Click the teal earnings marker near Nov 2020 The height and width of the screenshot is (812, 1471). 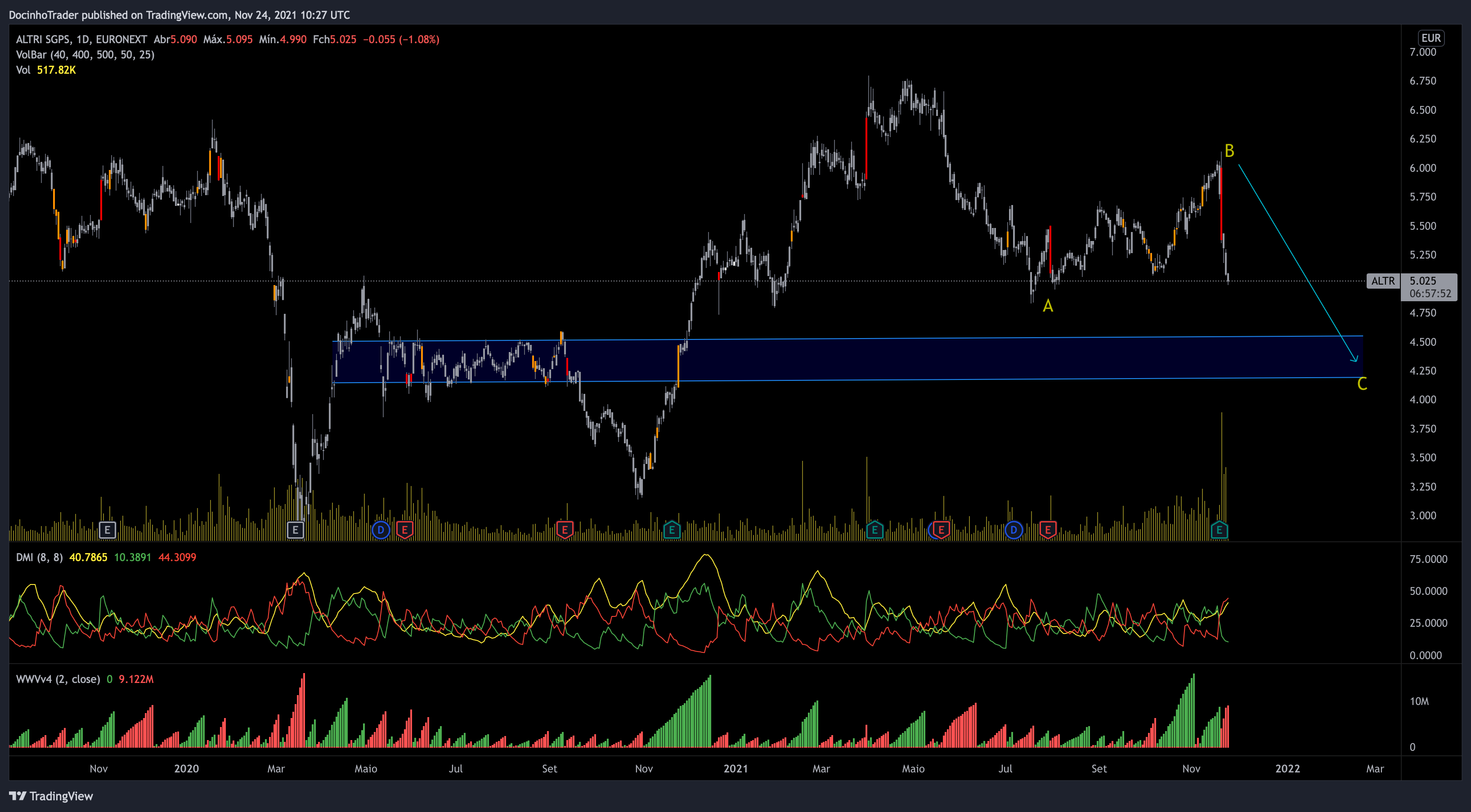coord(672,530)
